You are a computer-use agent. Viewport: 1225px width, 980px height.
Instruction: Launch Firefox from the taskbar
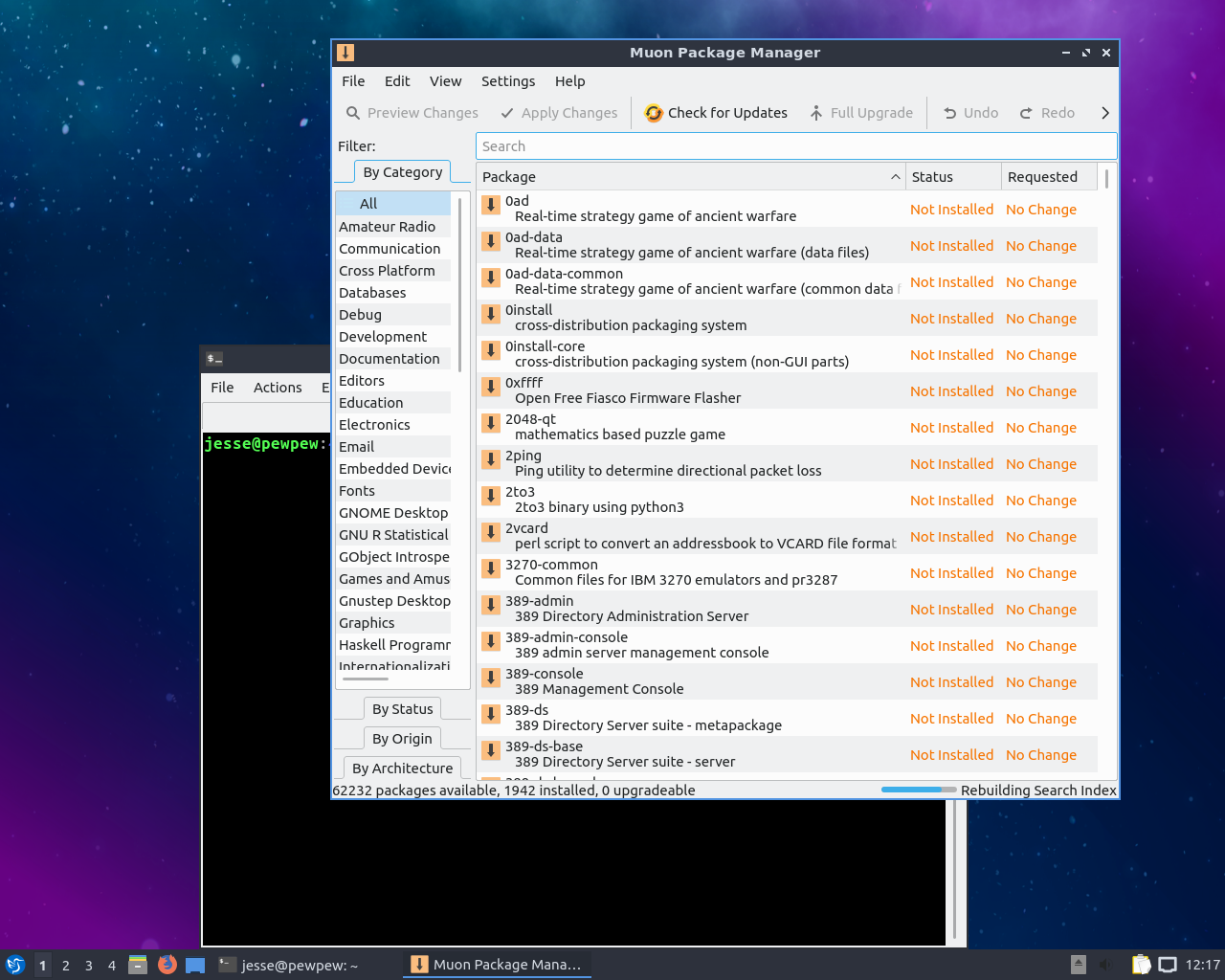167,965
